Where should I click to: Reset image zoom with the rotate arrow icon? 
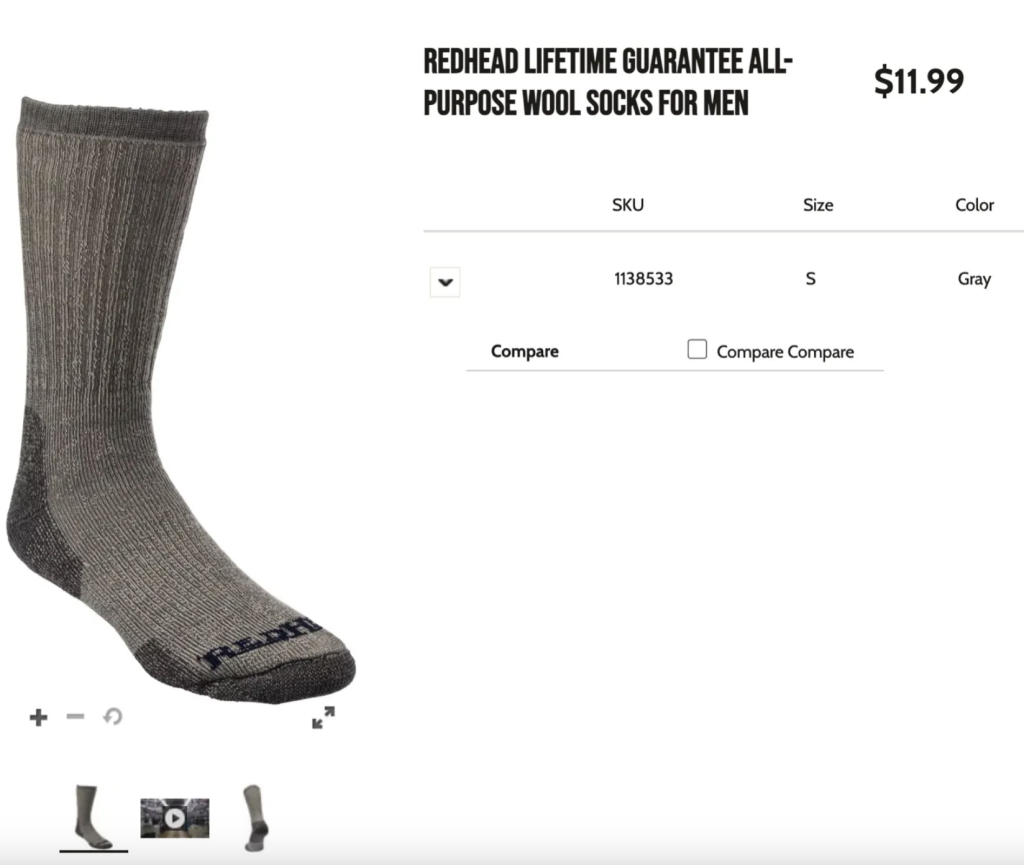[x=112, y=717]
